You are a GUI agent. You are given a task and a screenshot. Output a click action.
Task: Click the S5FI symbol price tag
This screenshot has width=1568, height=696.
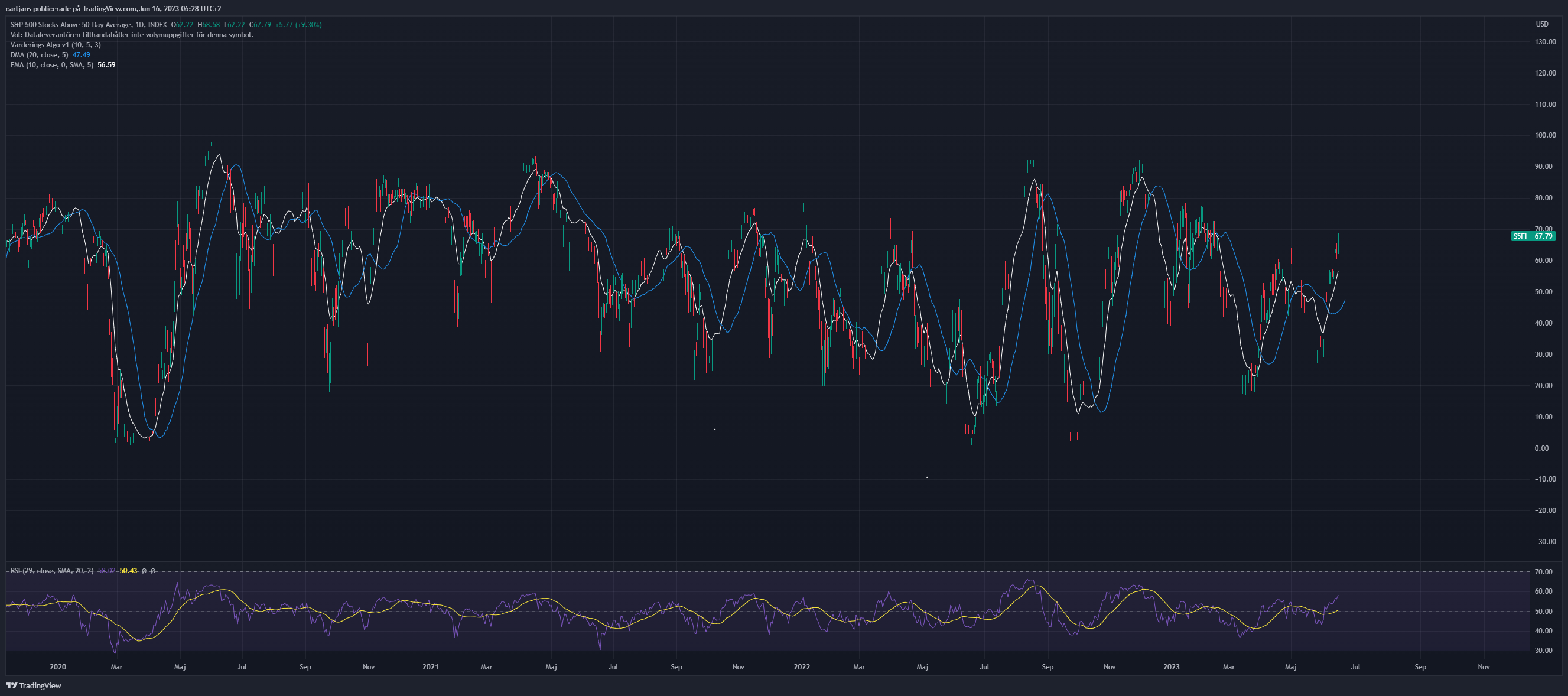click(1533, 236)
